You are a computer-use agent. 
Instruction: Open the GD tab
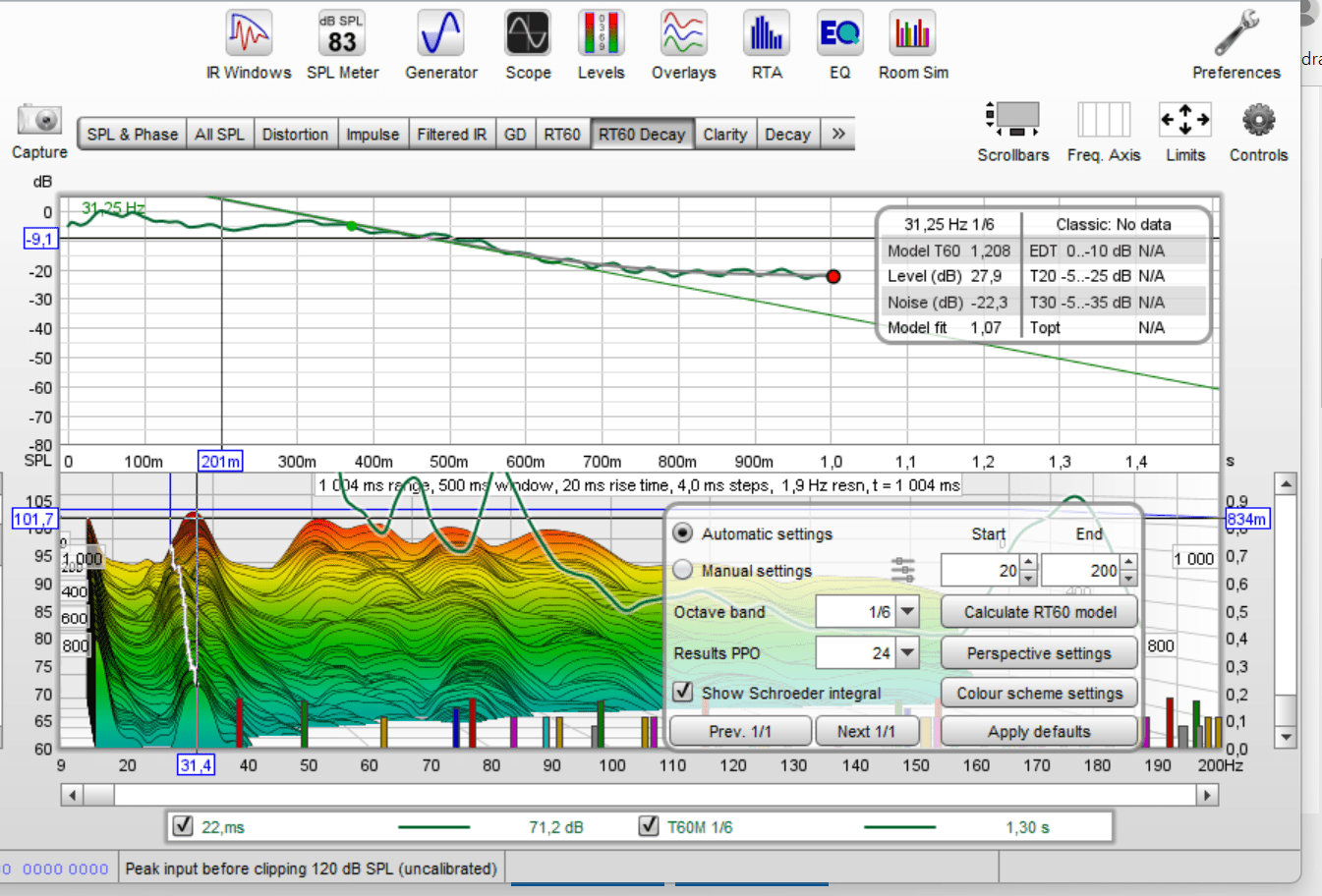(515, 135)
